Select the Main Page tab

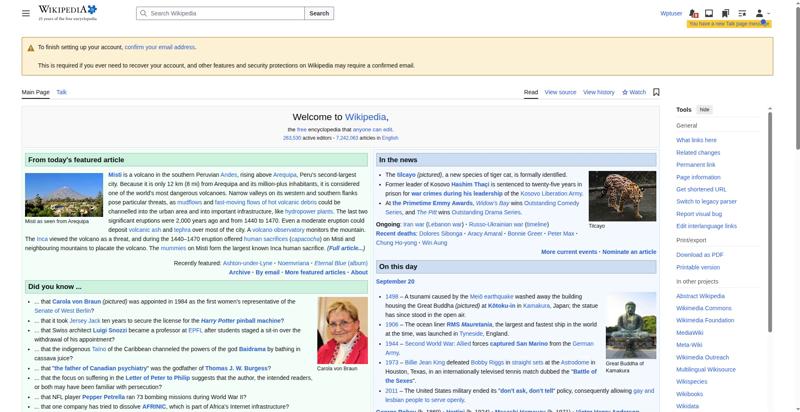[36, 92]
